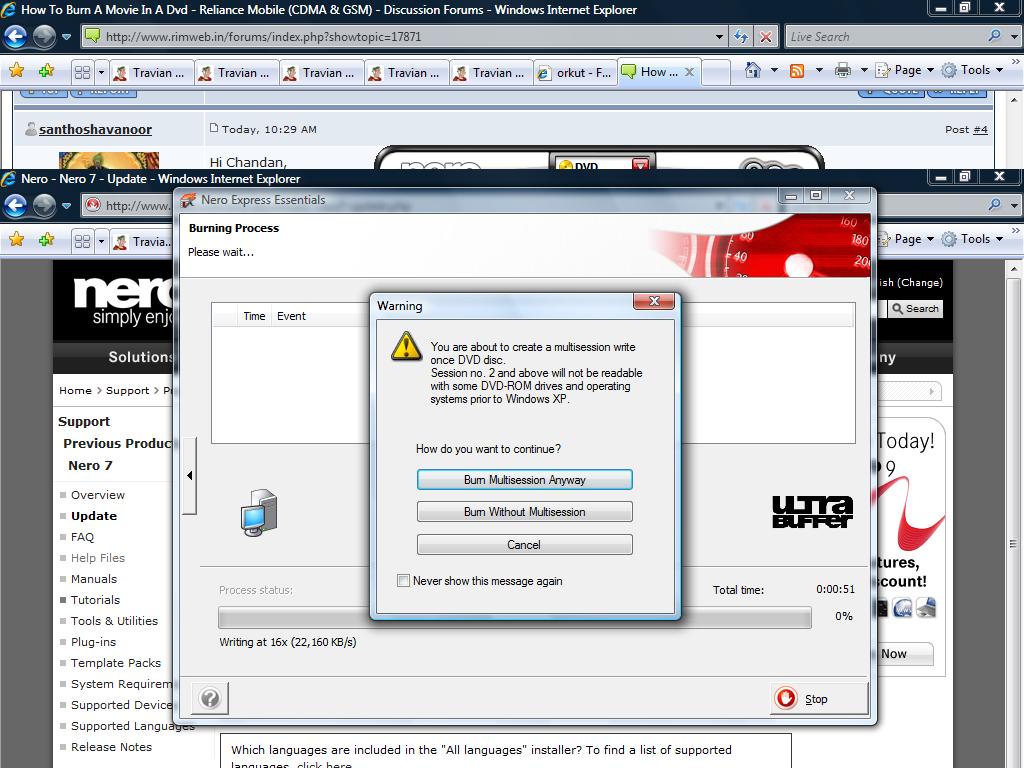Click forward arrow in top IE window
This screenshot has height=768, width=1024.
pyautogui.click(x=44, y=37)
